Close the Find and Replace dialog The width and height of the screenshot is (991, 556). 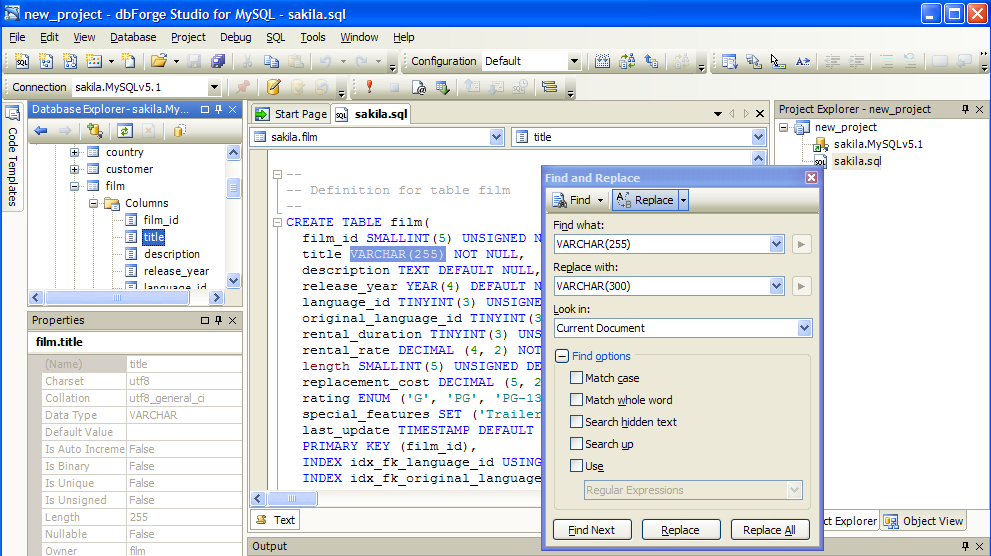point(812,178)
